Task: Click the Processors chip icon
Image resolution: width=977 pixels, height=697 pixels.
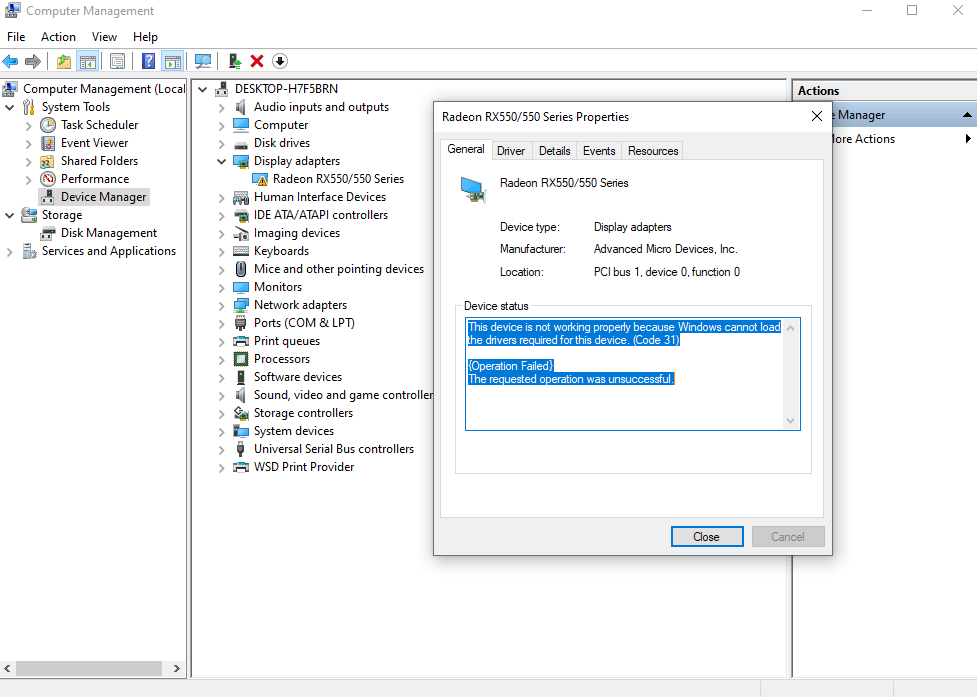Action: [241, 359]
